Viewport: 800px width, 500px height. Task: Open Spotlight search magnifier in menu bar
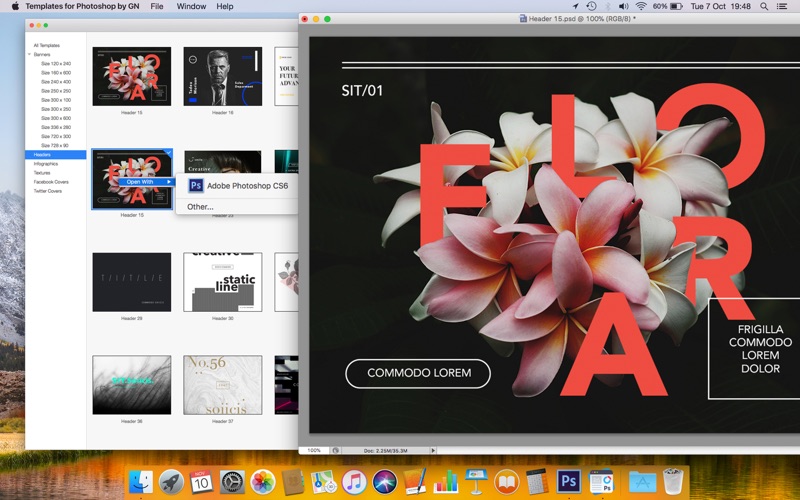click(x=764, y=6)
